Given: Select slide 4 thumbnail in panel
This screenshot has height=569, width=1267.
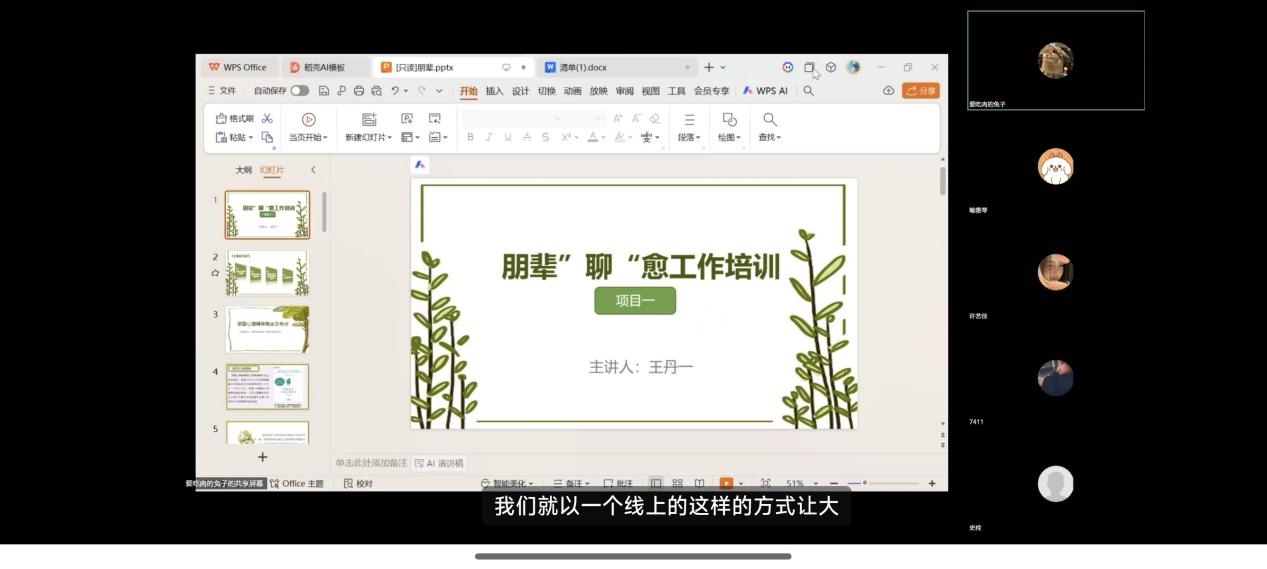Looking at the screenshot, I should 267,387.
